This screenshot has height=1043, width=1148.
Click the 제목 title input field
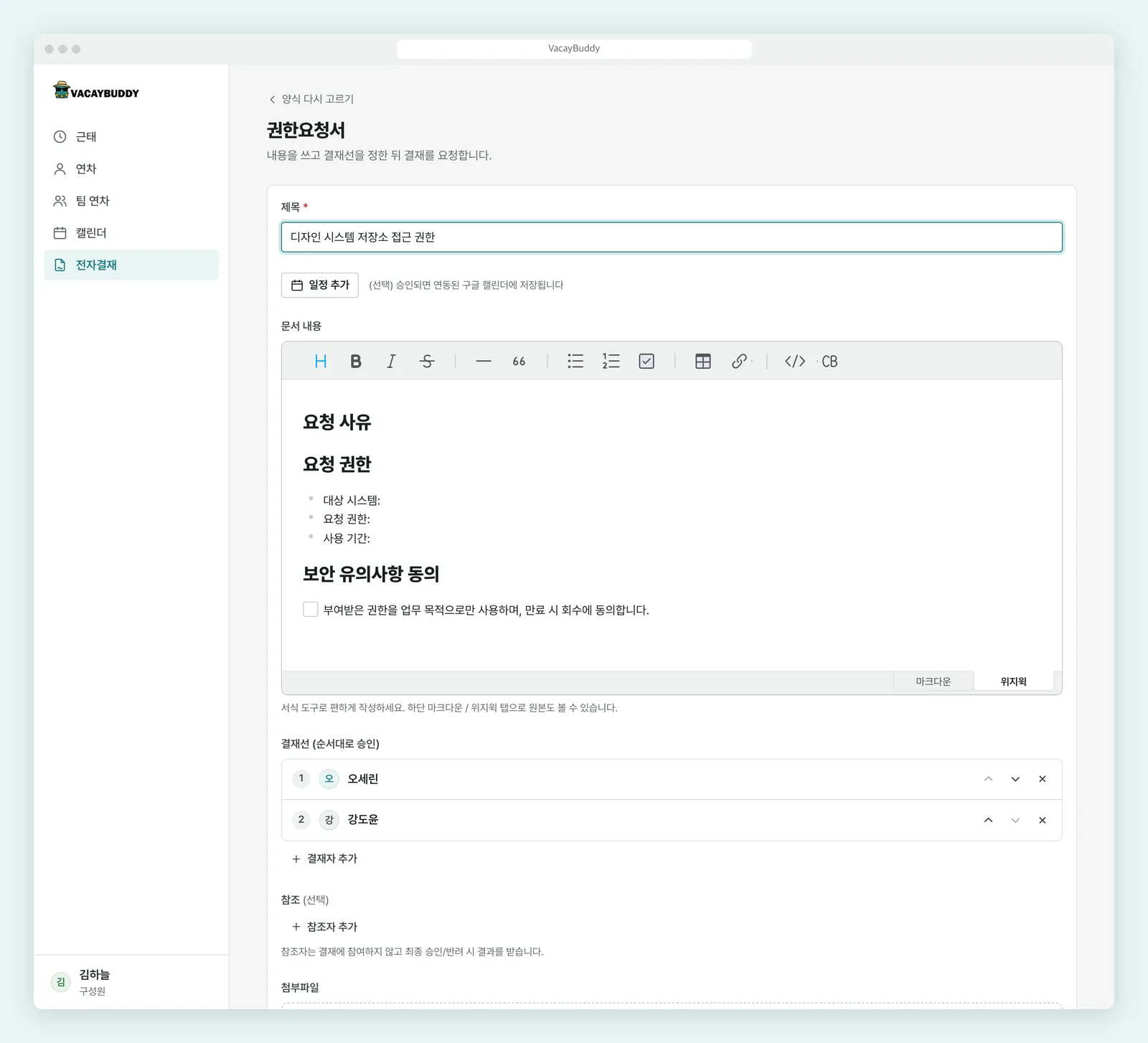click(672, 237)
